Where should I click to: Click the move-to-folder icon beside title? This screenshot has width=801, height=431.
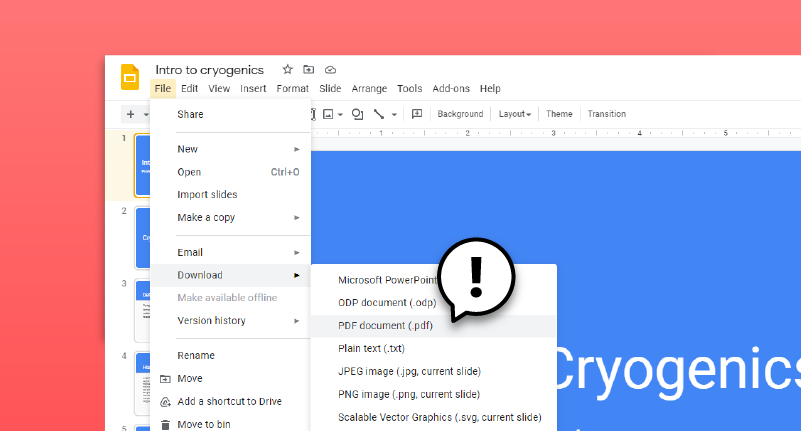[x=309, y=70]
